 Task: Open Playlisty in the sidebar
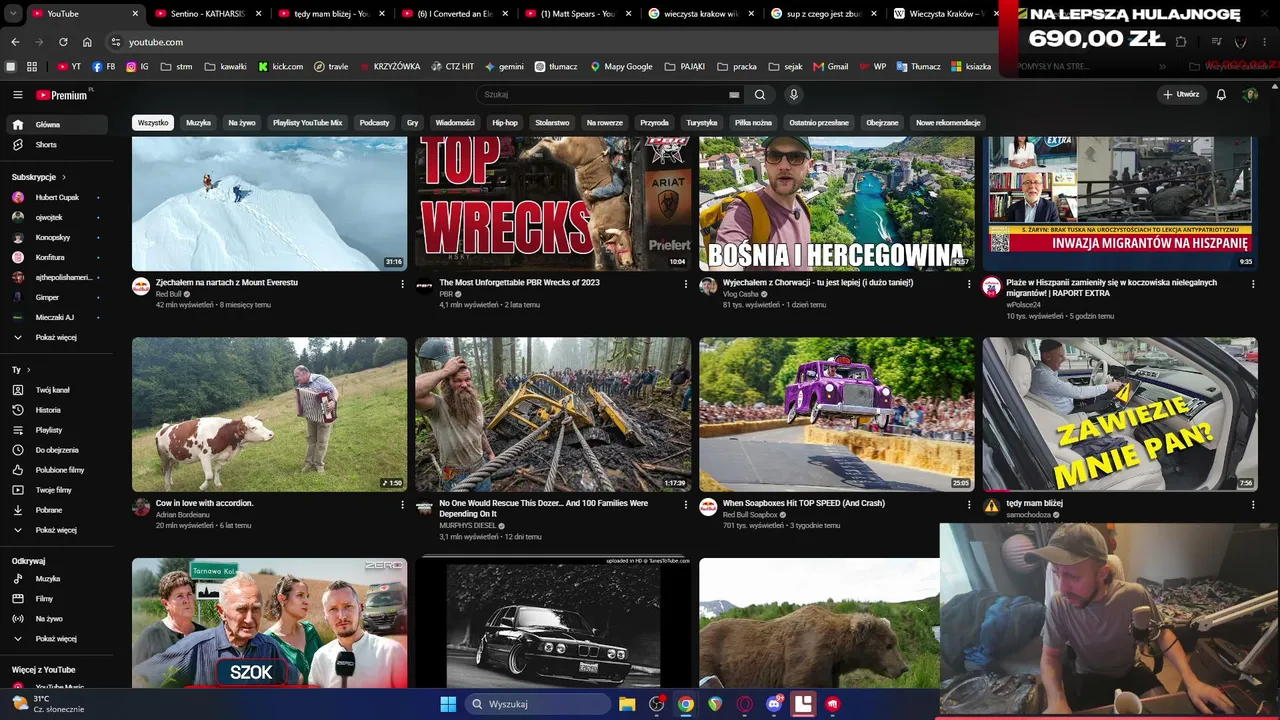coord(56,430)
